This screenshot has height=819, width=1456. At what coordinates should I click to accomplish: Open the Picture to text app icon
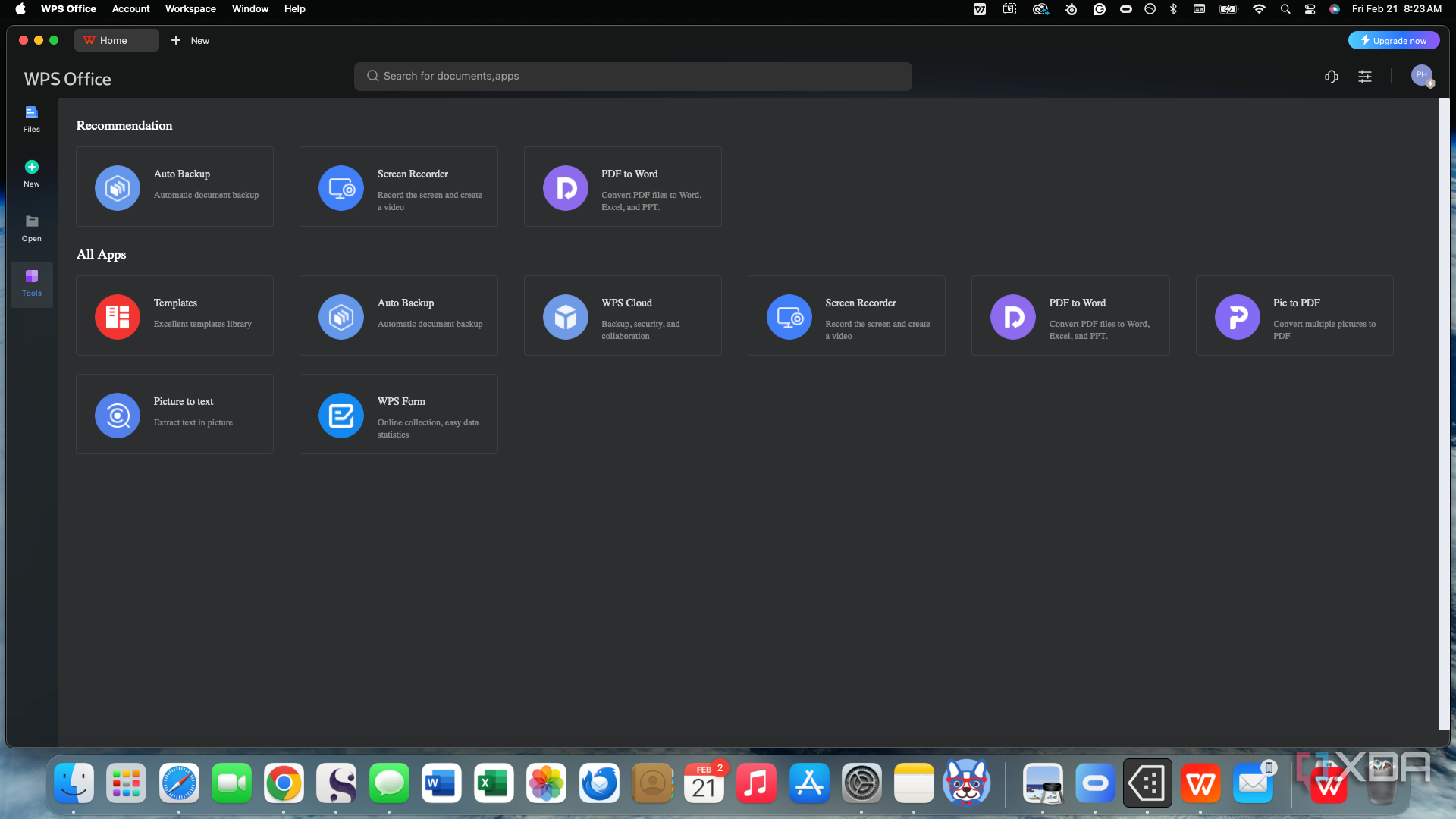(x=117, y=415)
